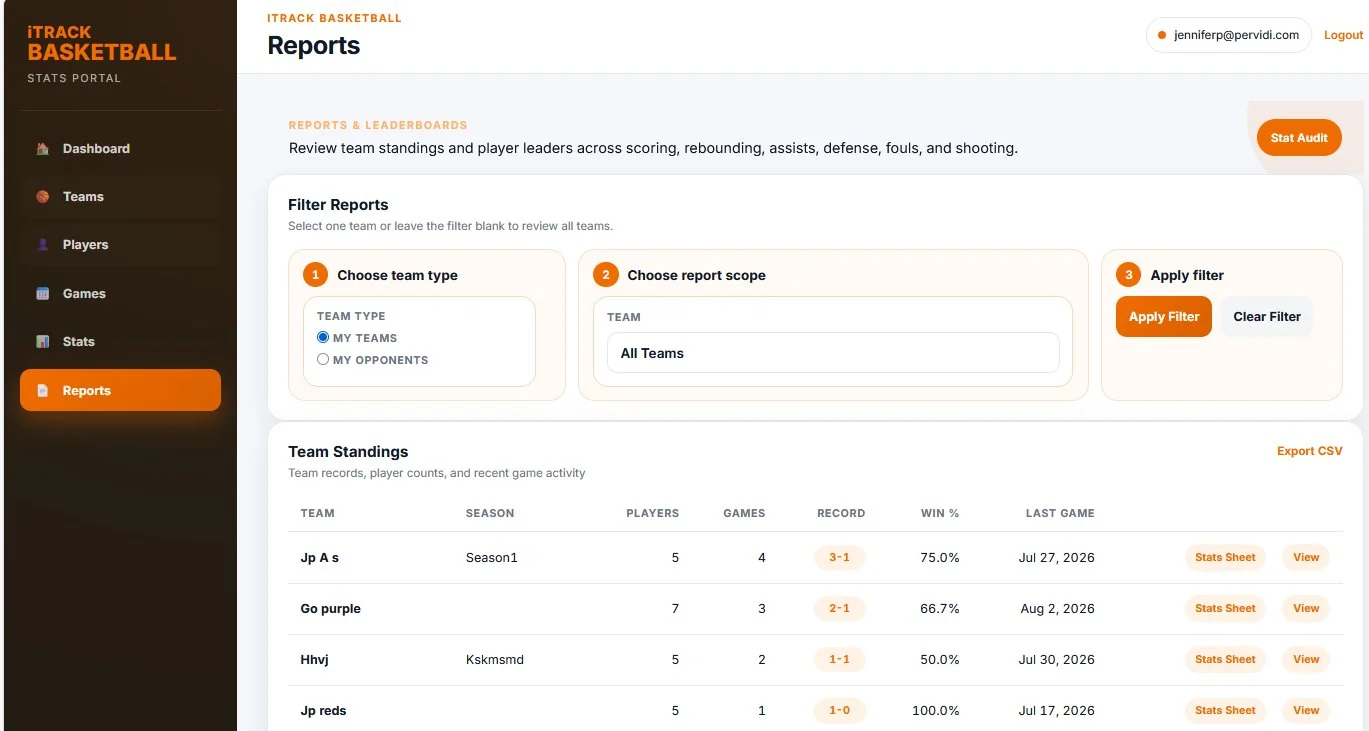Click the WIN % column header

pyautogui.click(x=940, y=513)
